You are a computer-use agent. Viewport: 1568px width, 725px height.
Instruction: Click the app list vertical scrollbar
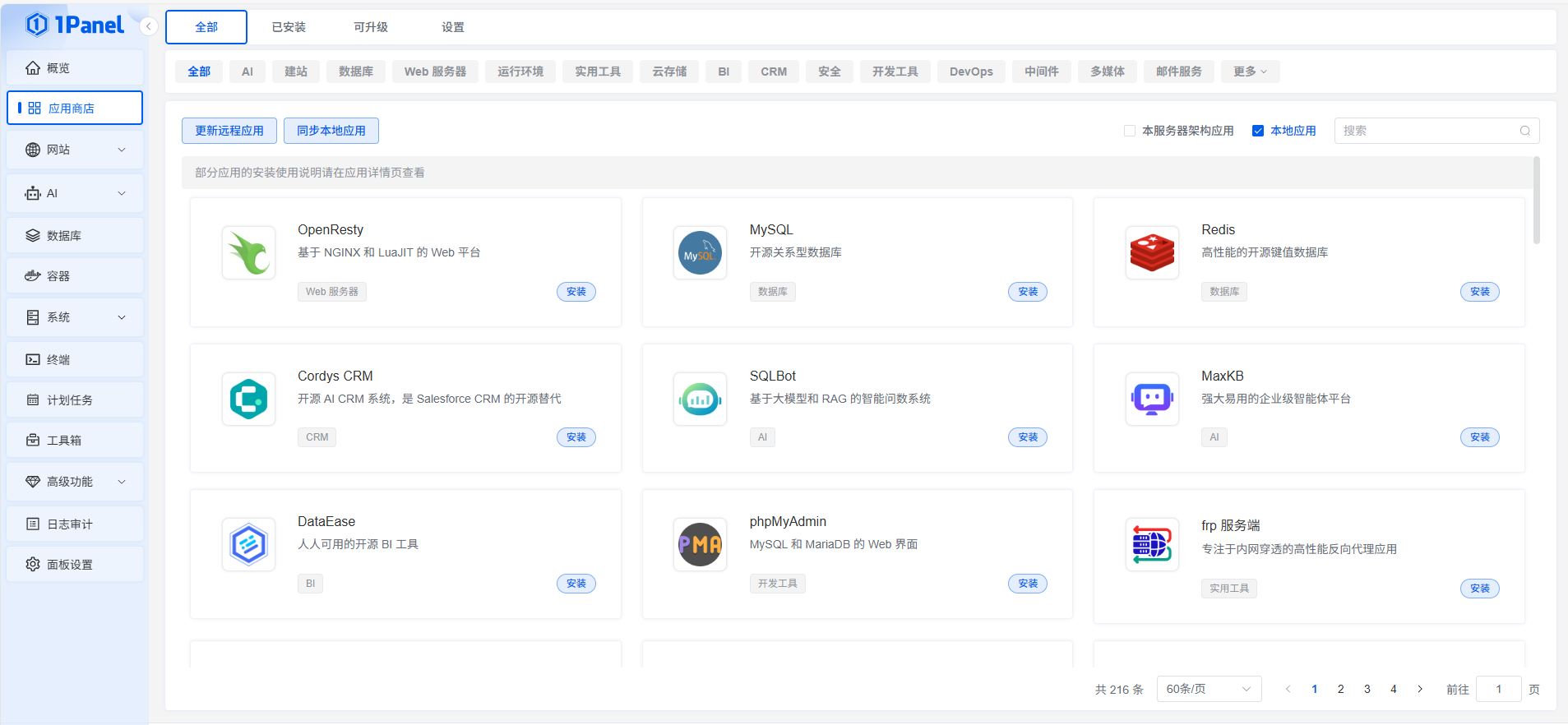pos(1536,201)
